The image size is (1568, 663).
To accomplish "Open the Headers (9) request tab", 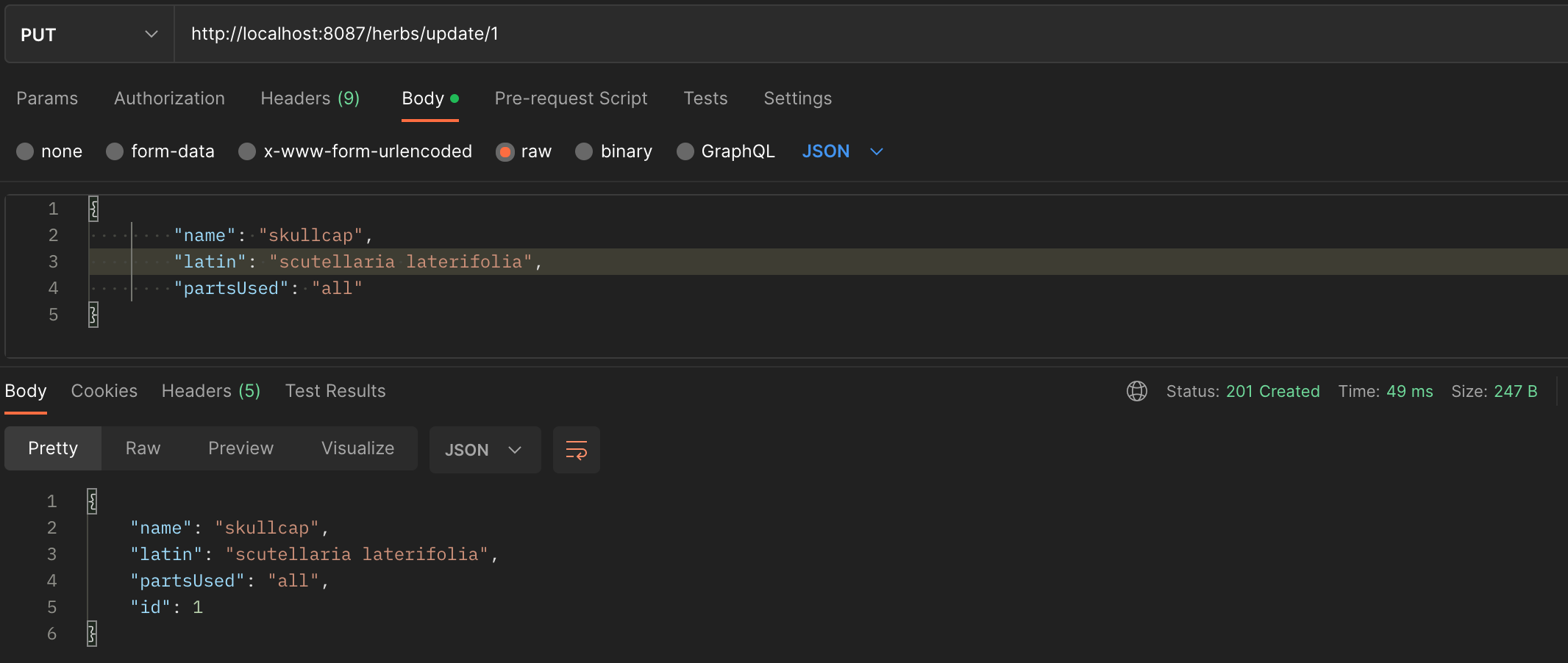I will pyautogui.click(x=310, y=98).
